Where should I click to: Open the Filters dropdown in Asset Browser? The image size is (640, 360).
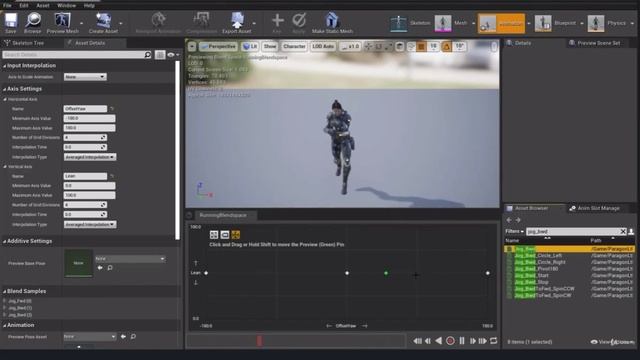tap(514, 231)
